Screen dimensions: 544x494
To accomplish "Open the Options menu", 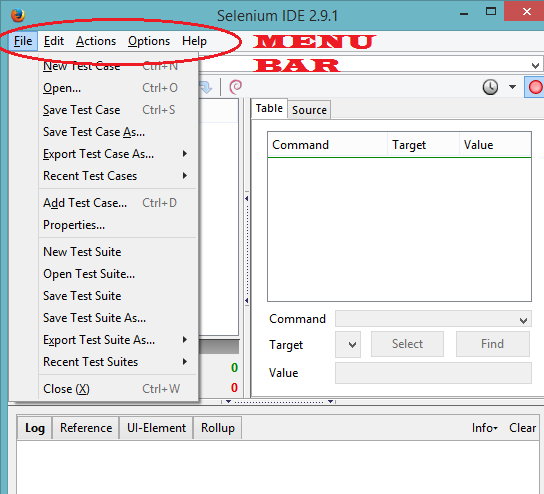I will point(149,41).
